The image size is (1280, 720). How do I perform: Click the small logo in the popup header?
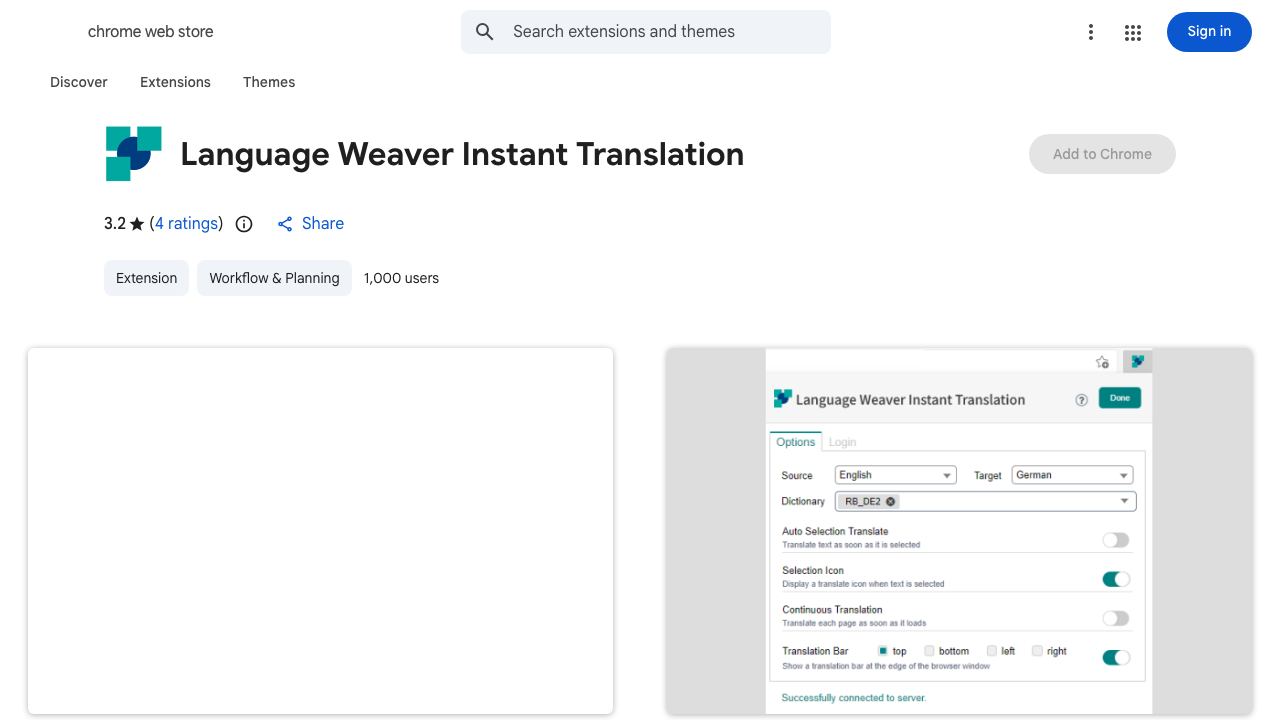pos(783,398)
